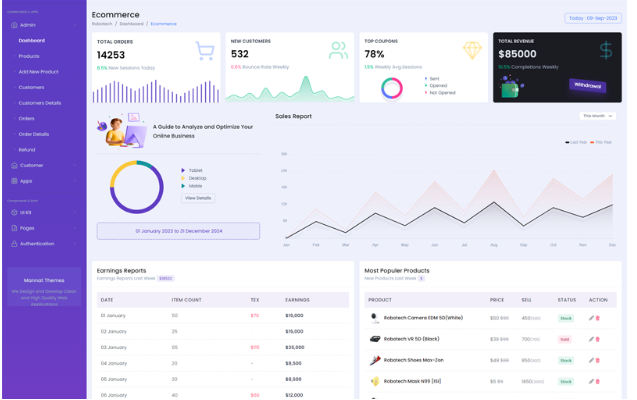Delete the Robotech VR 5D (Black) product

(598, 339)
